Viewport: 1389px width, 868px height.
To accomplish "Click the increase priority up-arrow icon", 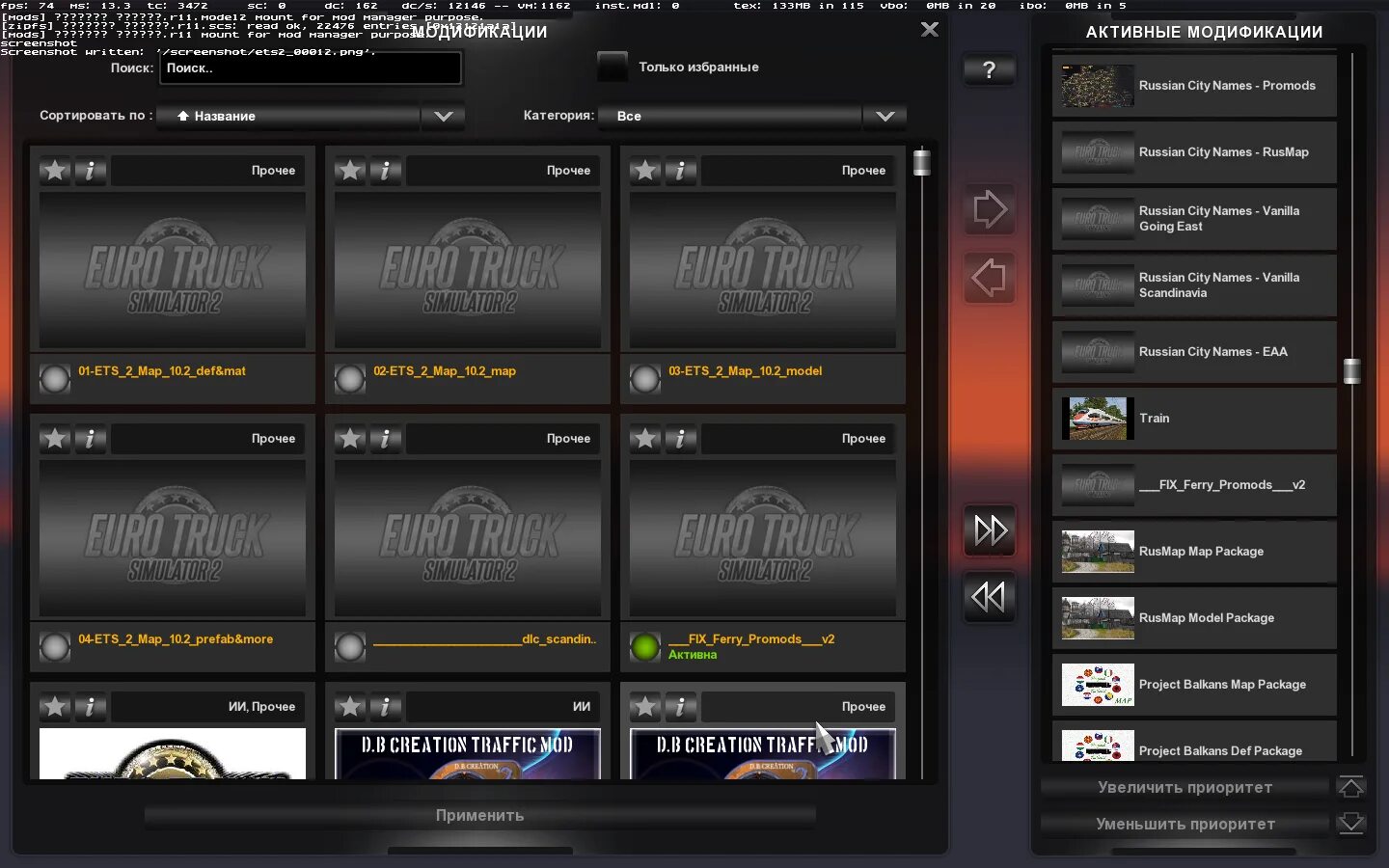I will click(1351, 787).
